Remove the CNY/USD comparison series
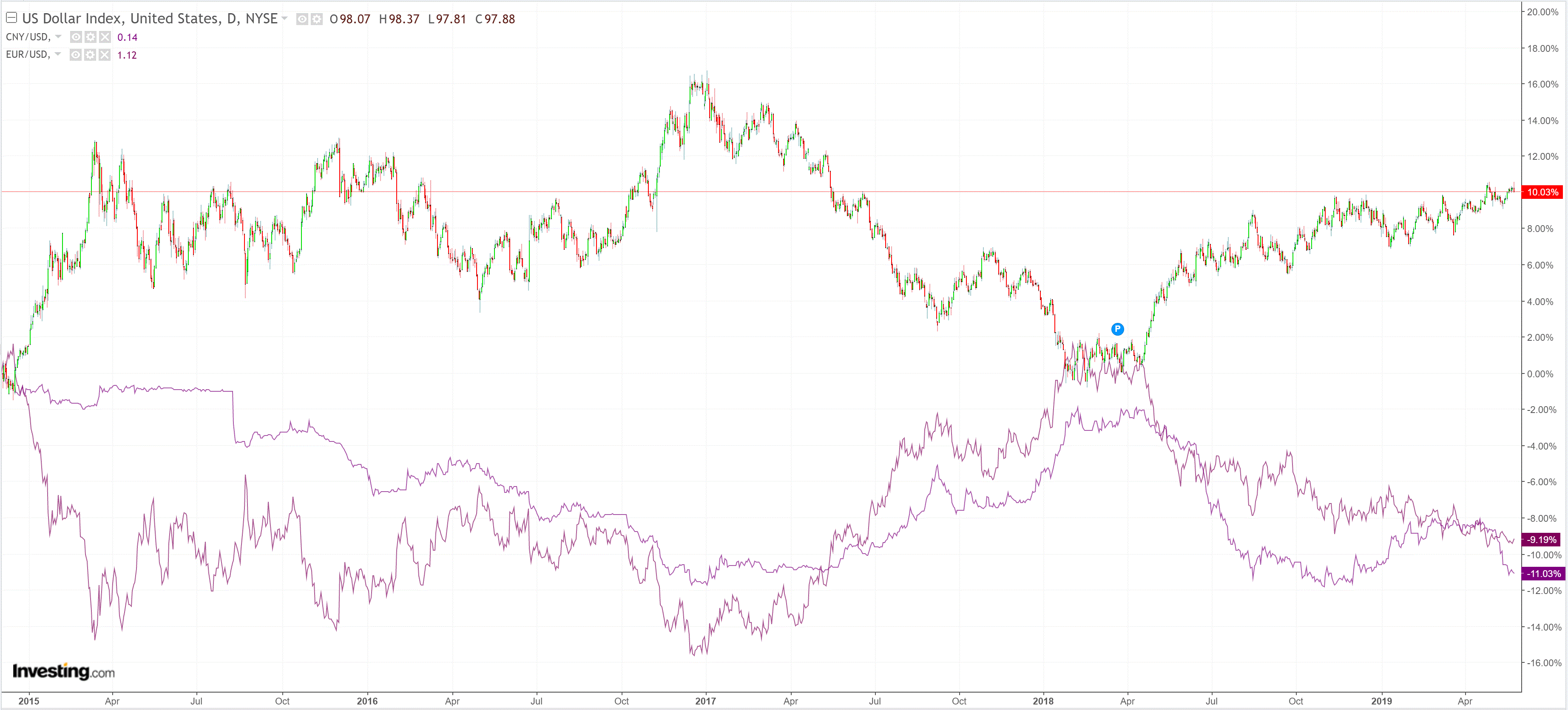1568x710 pixels. [x=105, y=37]
